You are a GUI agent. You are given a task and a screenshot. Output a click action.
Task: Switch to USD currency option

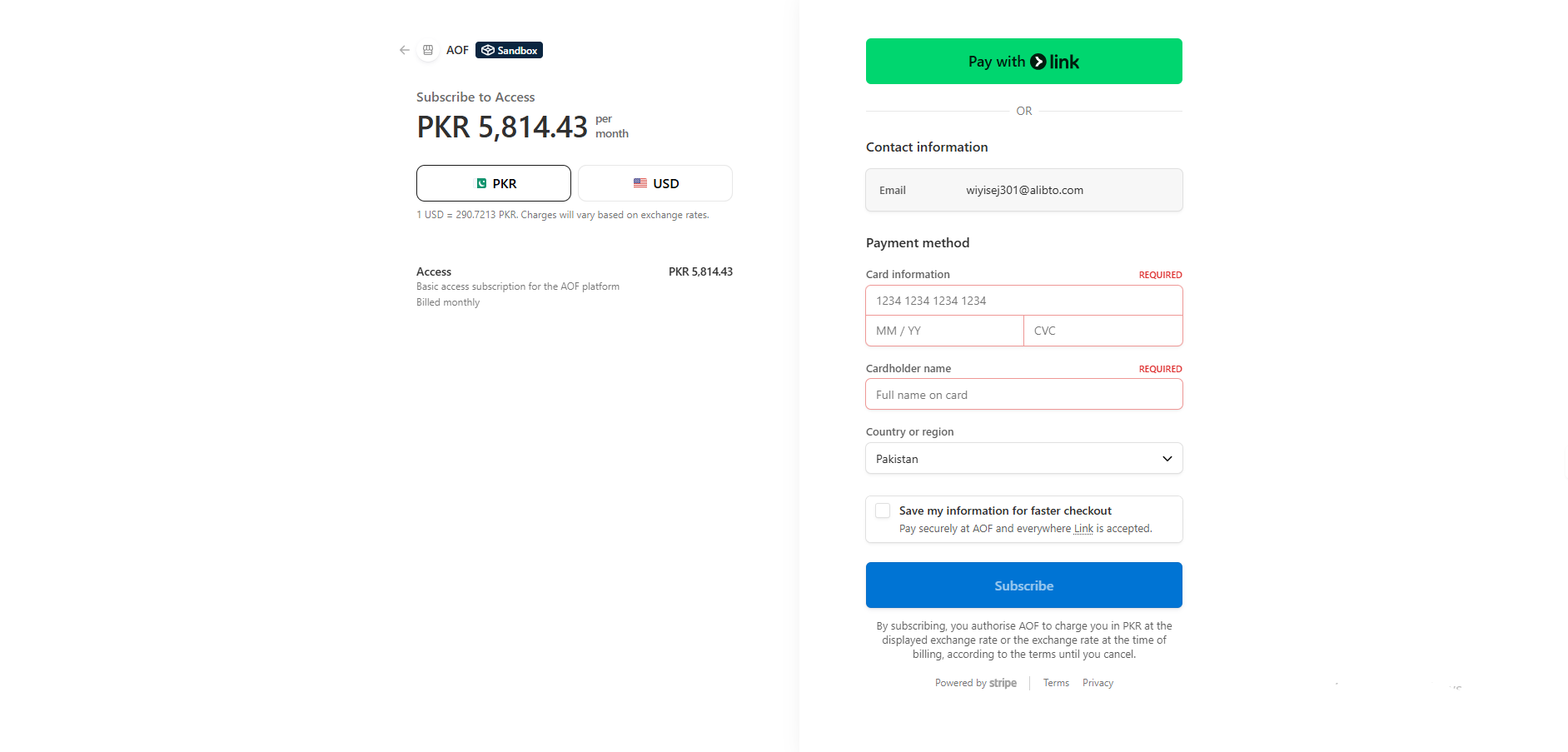pyautogui.click(x=655, y=183)
